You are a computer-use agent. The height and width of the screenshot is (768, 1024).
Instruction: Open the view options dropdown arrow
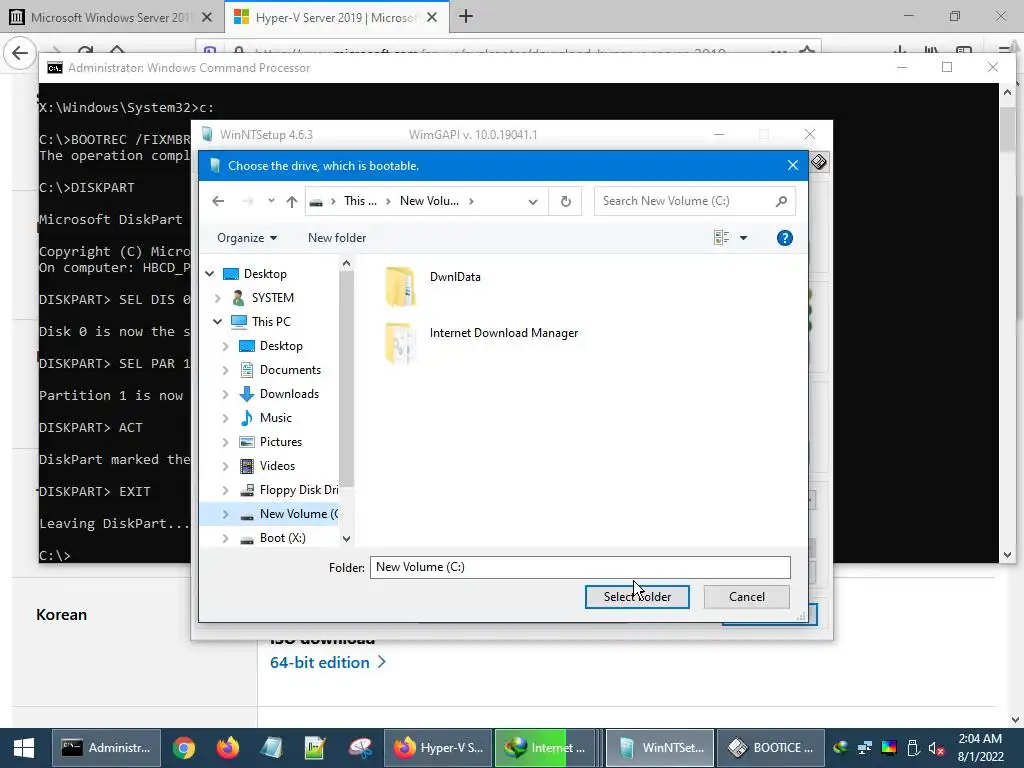743,238
